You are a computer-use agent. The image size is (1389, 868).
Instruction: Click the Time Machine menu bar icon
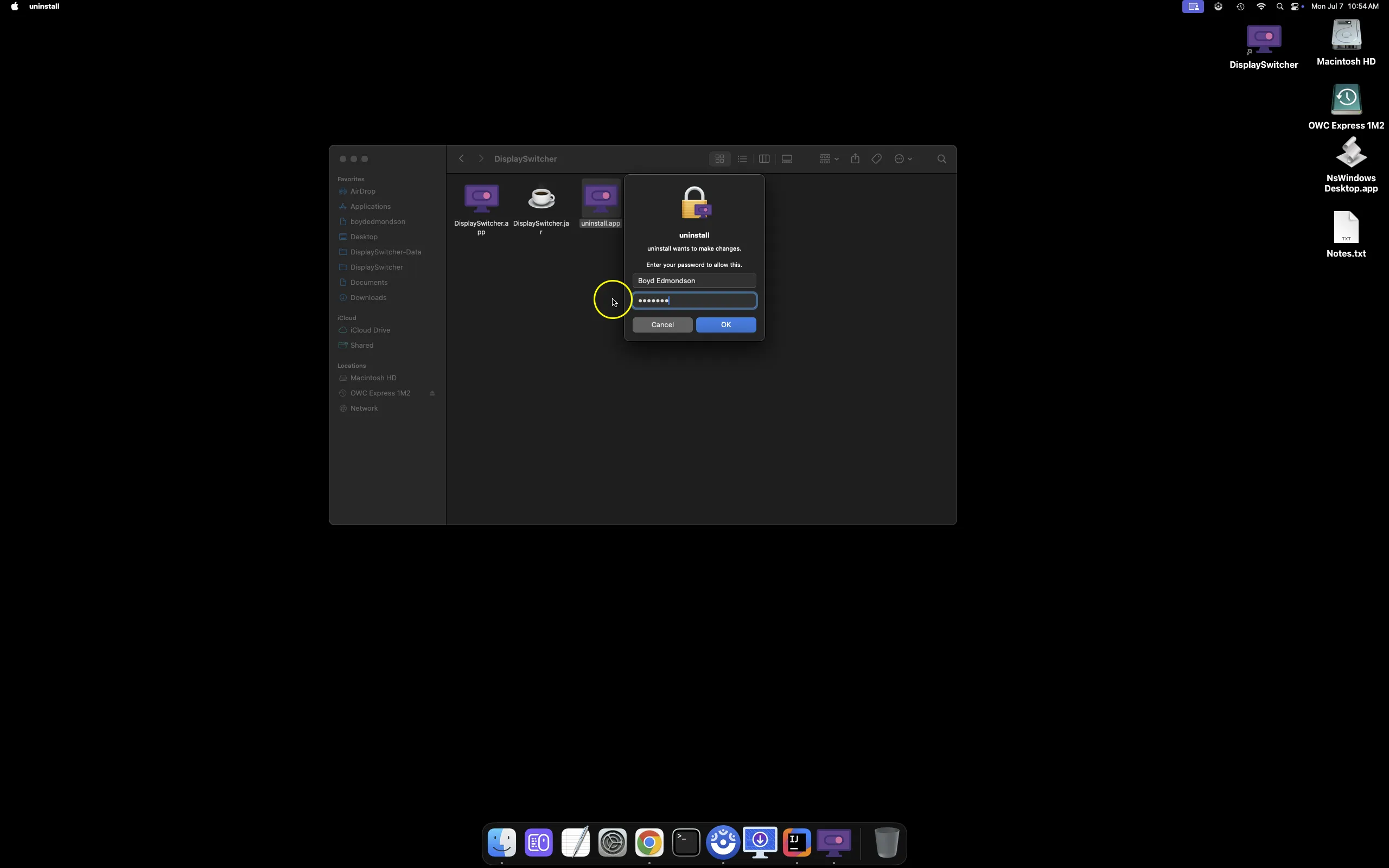click(1240, 7)
